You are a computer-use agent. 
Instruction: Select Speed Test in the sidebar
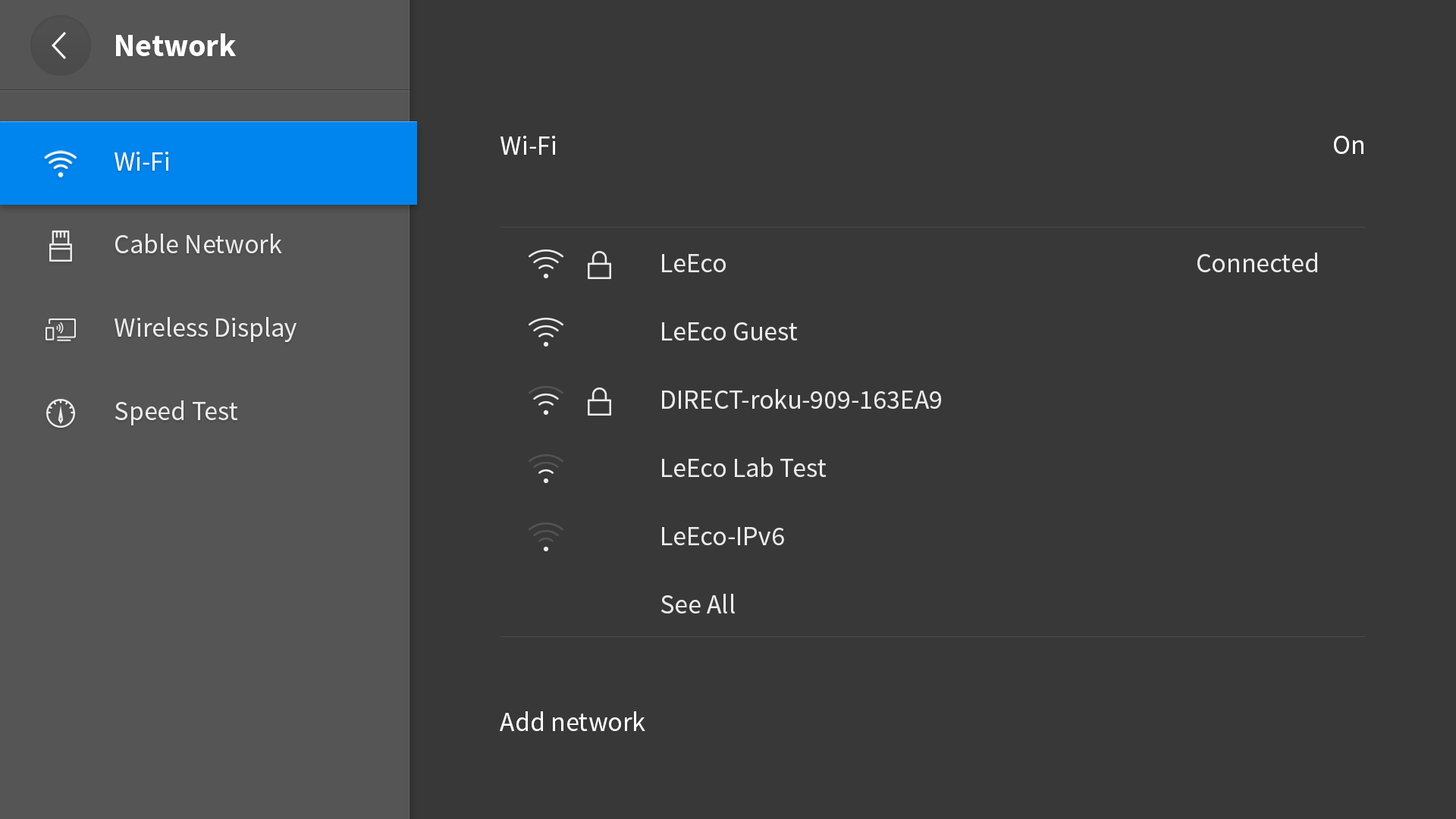(205, 413)
